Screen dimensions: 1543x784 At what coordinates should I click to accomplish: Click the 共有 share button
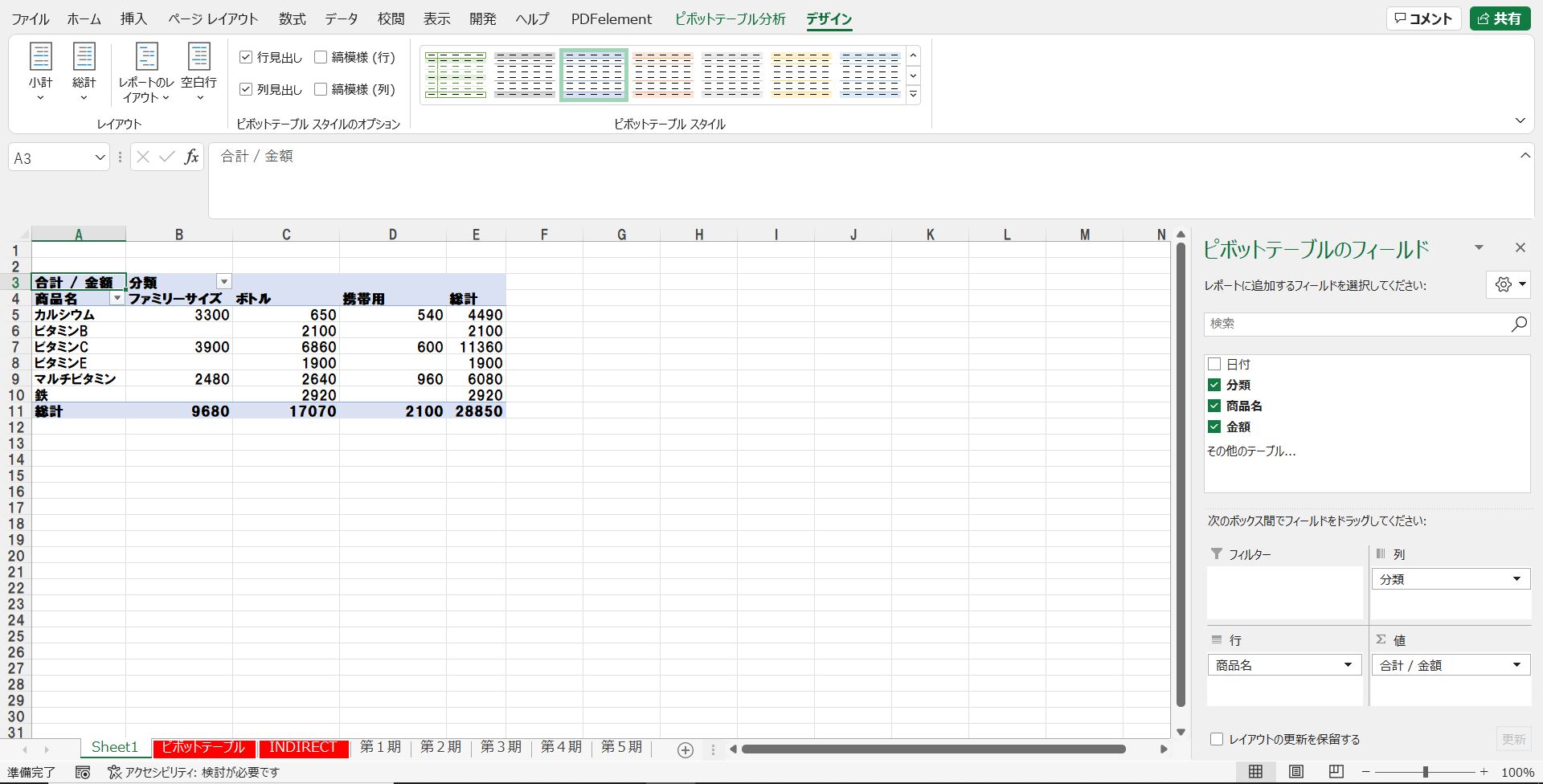(1500, 18)
